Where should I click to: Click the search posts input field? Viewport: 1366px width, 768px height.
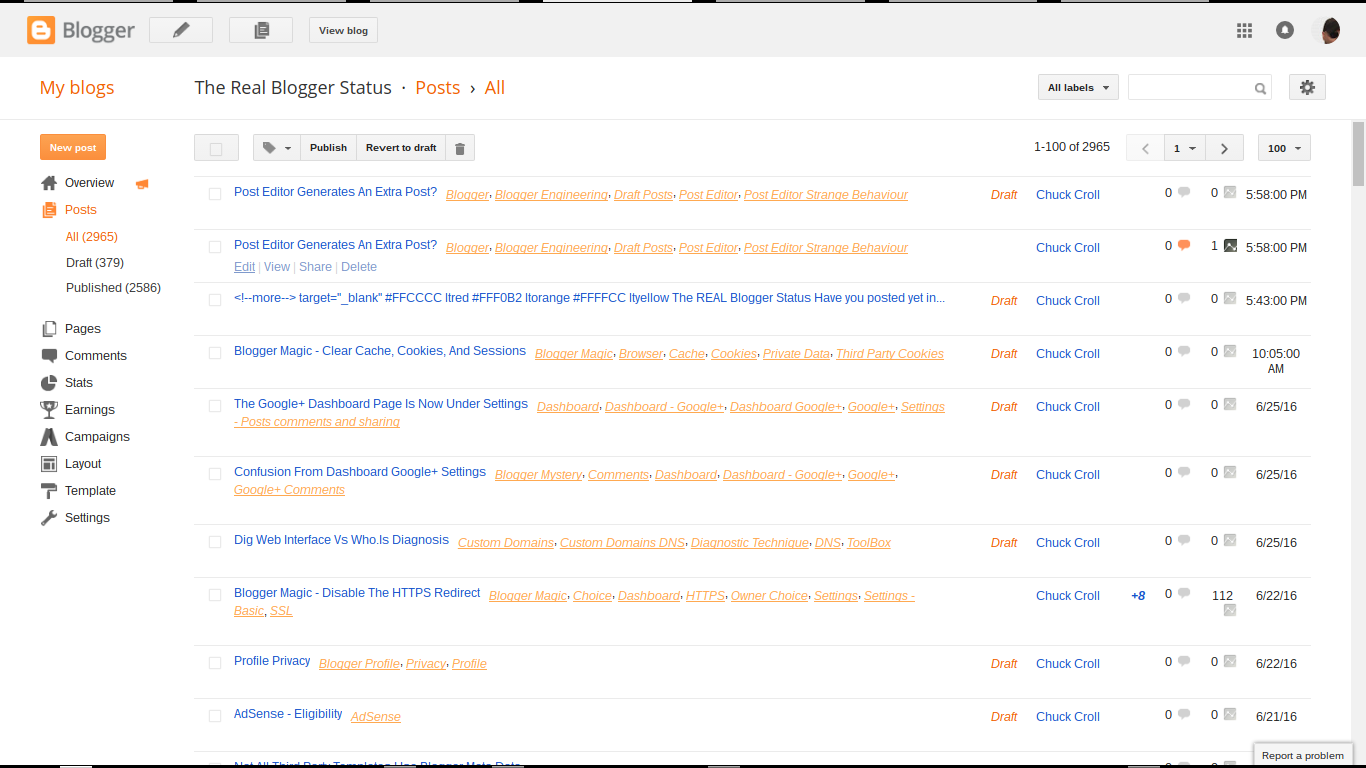[1190, 88]
